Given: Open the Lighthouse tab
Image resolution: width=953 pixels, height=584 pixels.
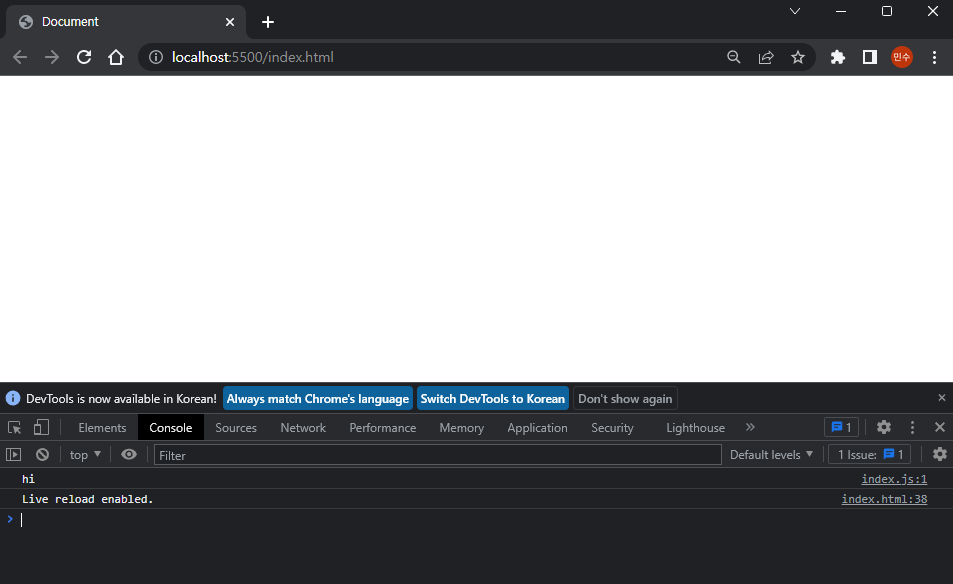Looking at the screenshot, I should tap(695, 428).
